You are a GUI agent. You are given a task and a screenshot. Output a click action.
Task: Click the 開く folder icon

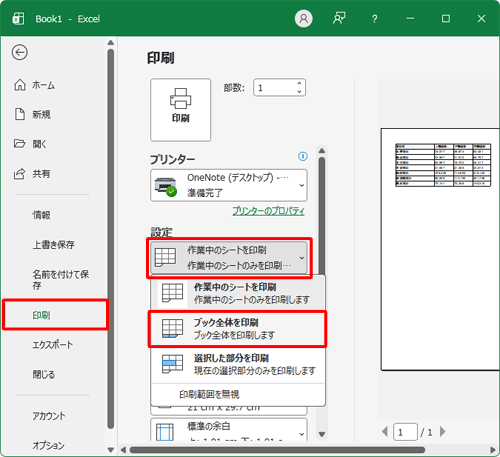[x=19, y=143]
